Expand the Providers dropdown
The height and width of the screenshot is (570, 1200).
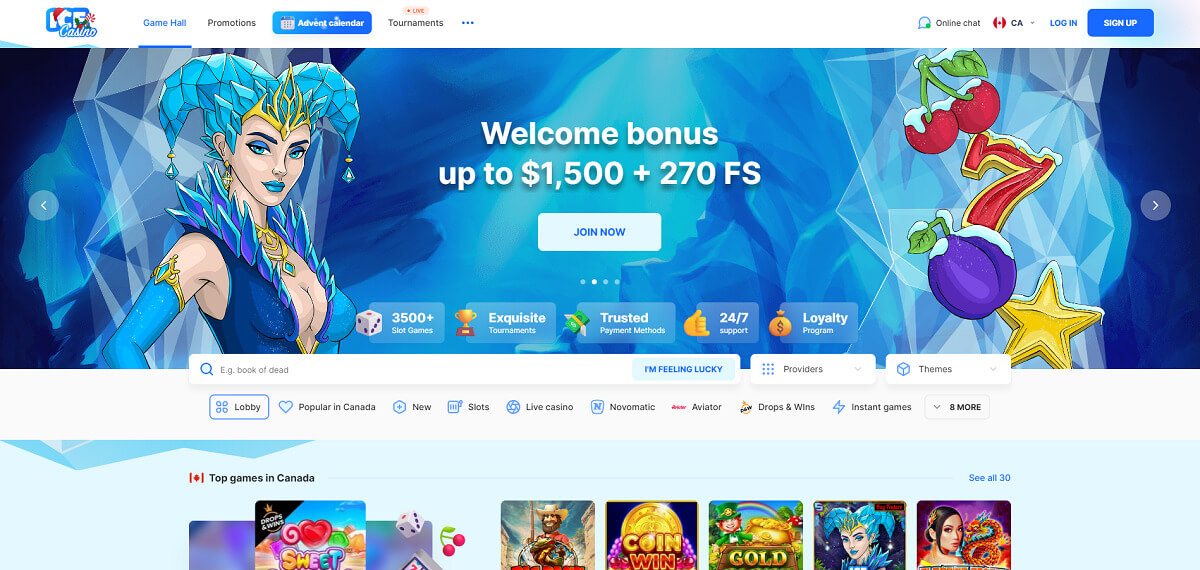[x=813, y=369]
